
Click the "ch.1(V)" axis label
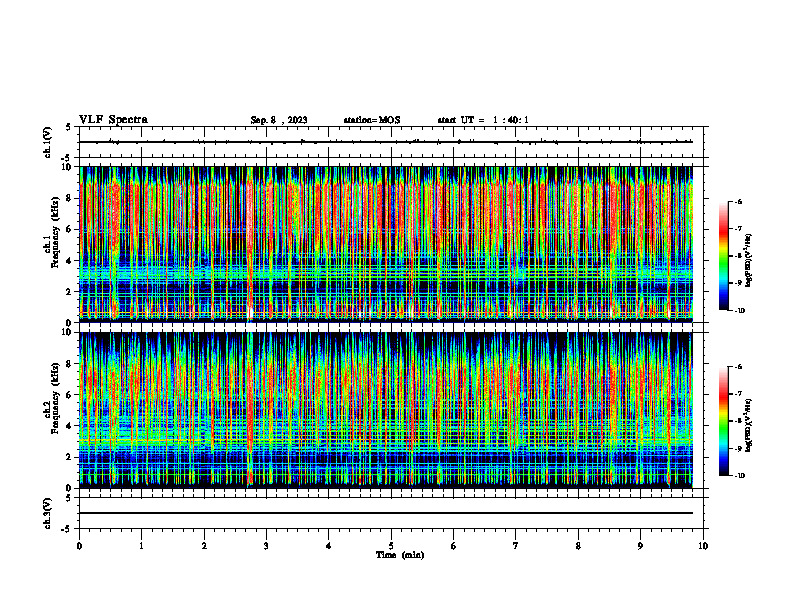[48, 142]
